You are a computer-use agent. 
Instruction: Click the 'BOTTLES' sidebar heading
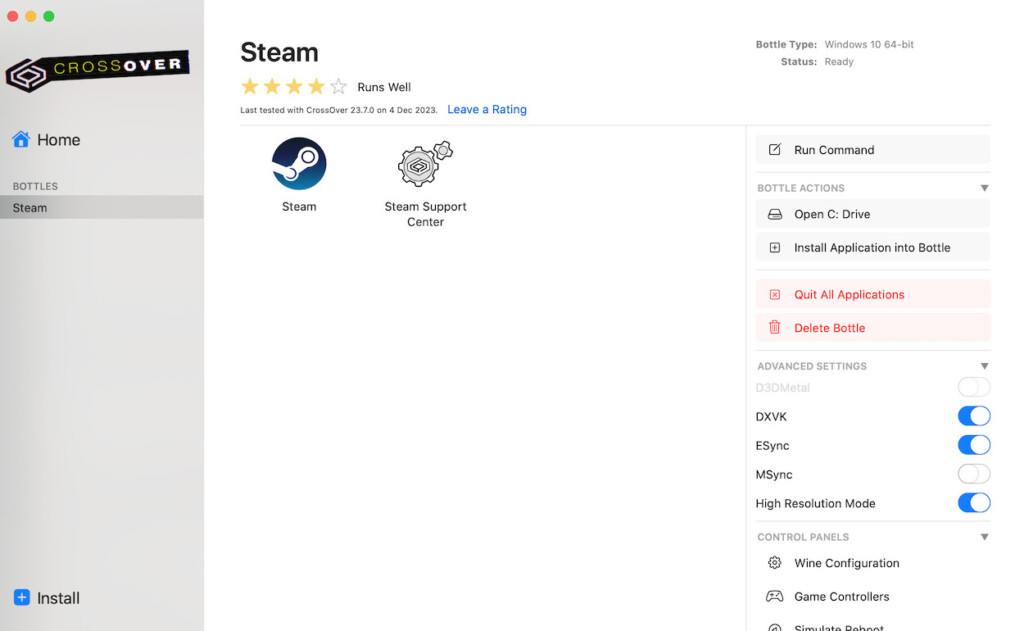(35, 186)
